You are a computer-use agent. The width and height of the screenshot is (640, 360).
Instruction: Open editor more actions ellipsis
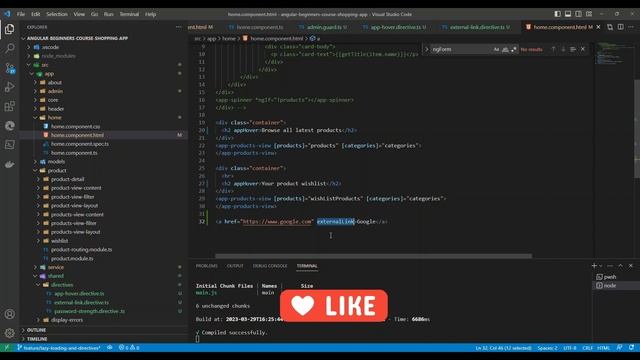pyautogui.click(x=631, y=27)
